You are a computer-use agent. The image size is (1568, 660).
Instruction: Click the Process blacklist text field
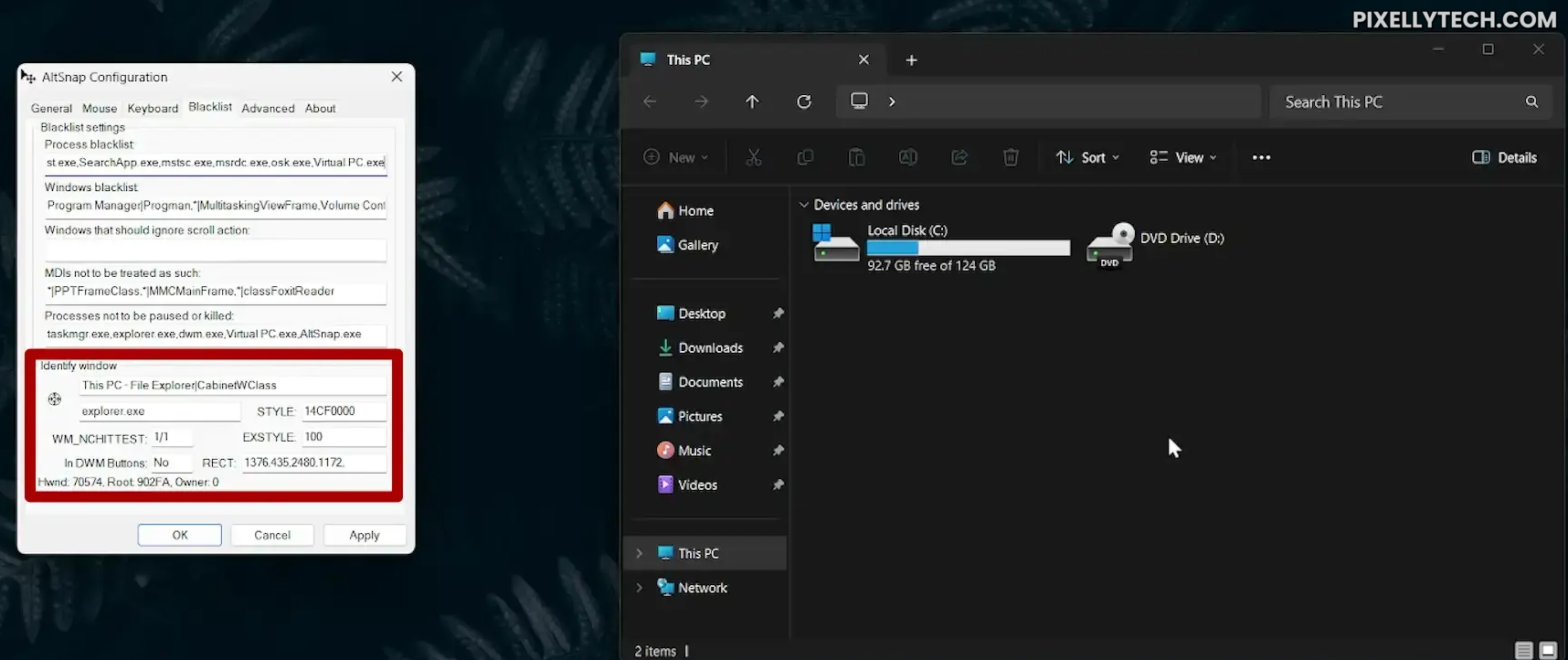(216, 163)
